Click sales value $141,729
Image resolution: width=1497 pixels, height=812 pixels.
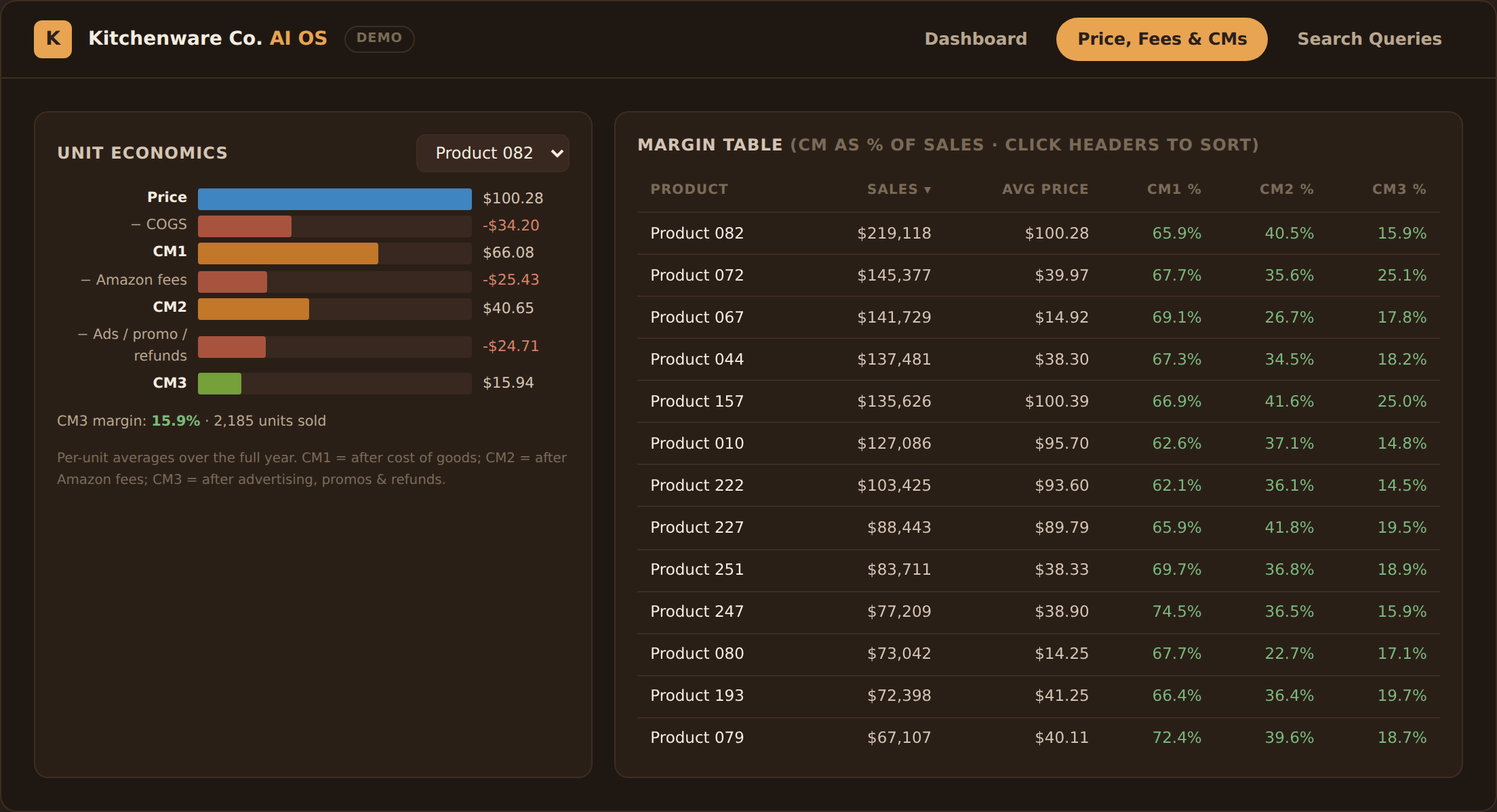pos(894,317)
